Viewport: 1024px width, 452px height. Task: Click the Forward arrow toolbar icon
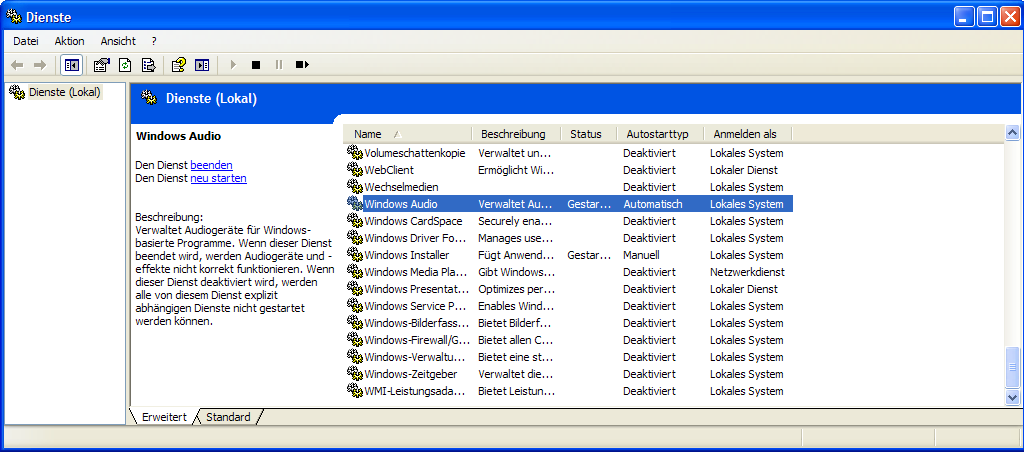tap(40, 65)
